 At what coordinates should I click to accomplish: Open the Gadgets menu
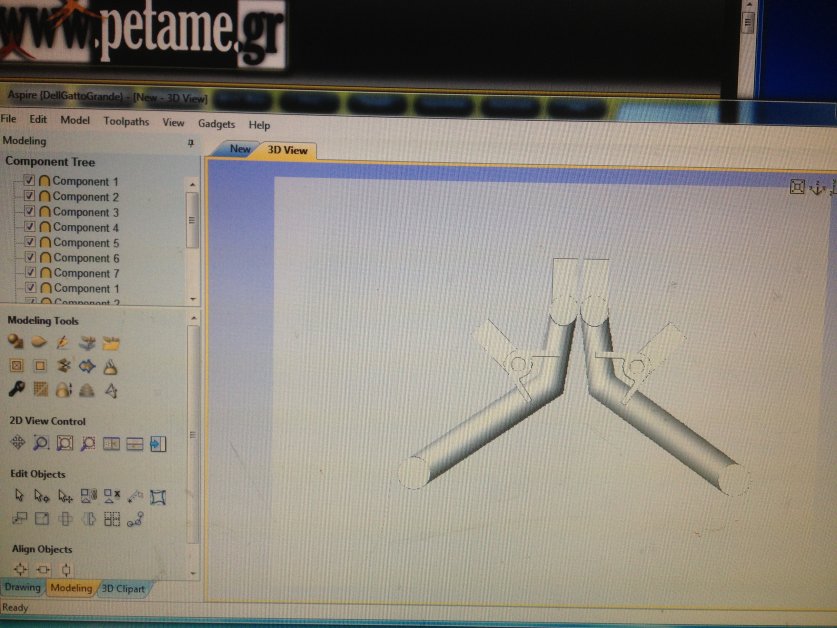(x=216, y=124)
